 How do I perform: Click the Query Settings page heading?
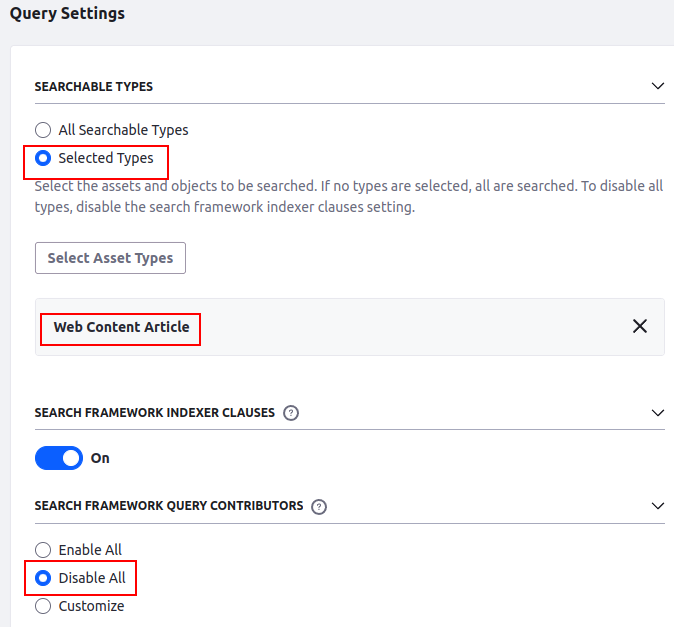pos(68,14)
